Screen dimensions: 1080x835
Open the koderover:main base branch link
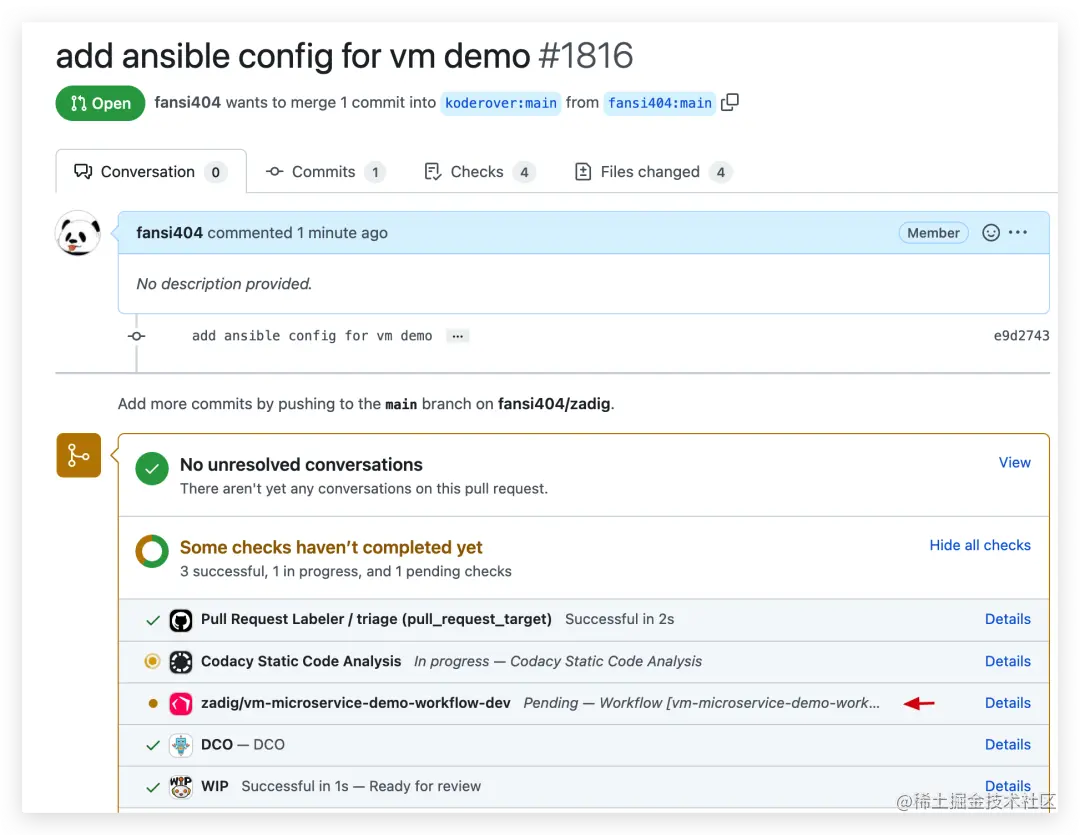coord(501,103)
